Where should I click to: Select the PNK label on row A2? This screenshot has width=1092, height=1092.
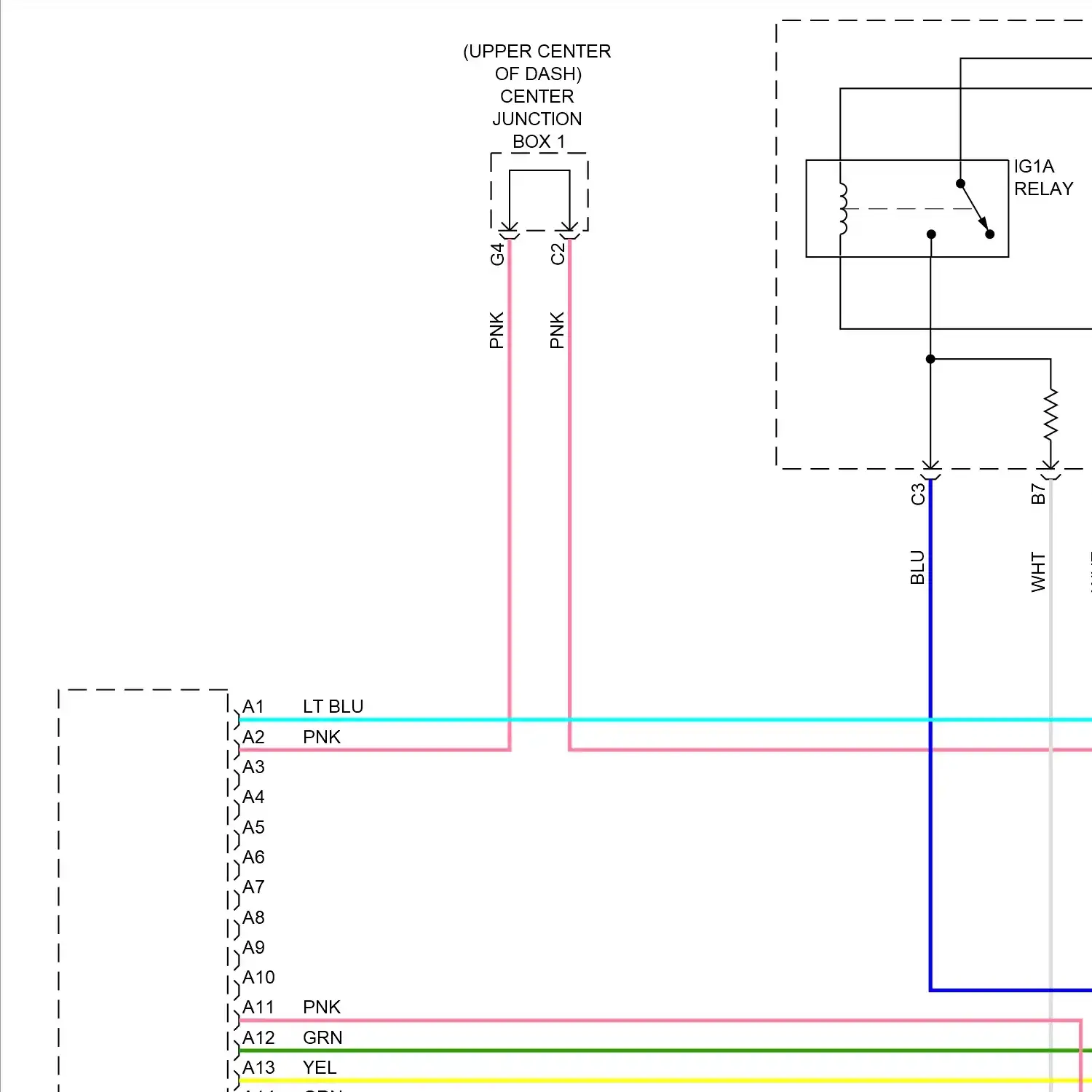(x=322, y=737)
